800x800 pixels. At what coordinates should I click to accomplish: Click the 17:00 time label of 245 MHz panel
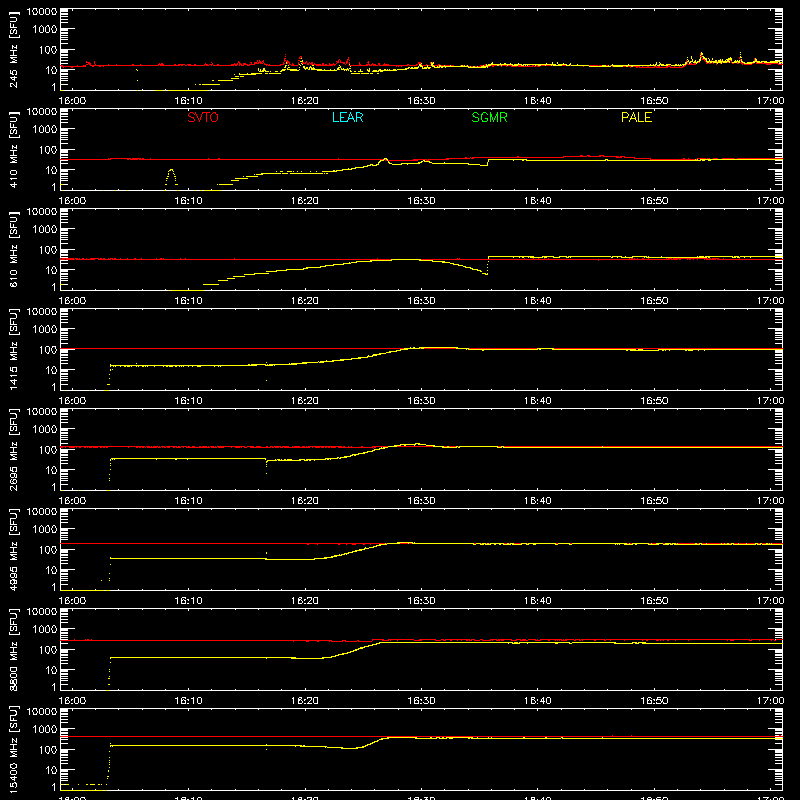point(770,101)
